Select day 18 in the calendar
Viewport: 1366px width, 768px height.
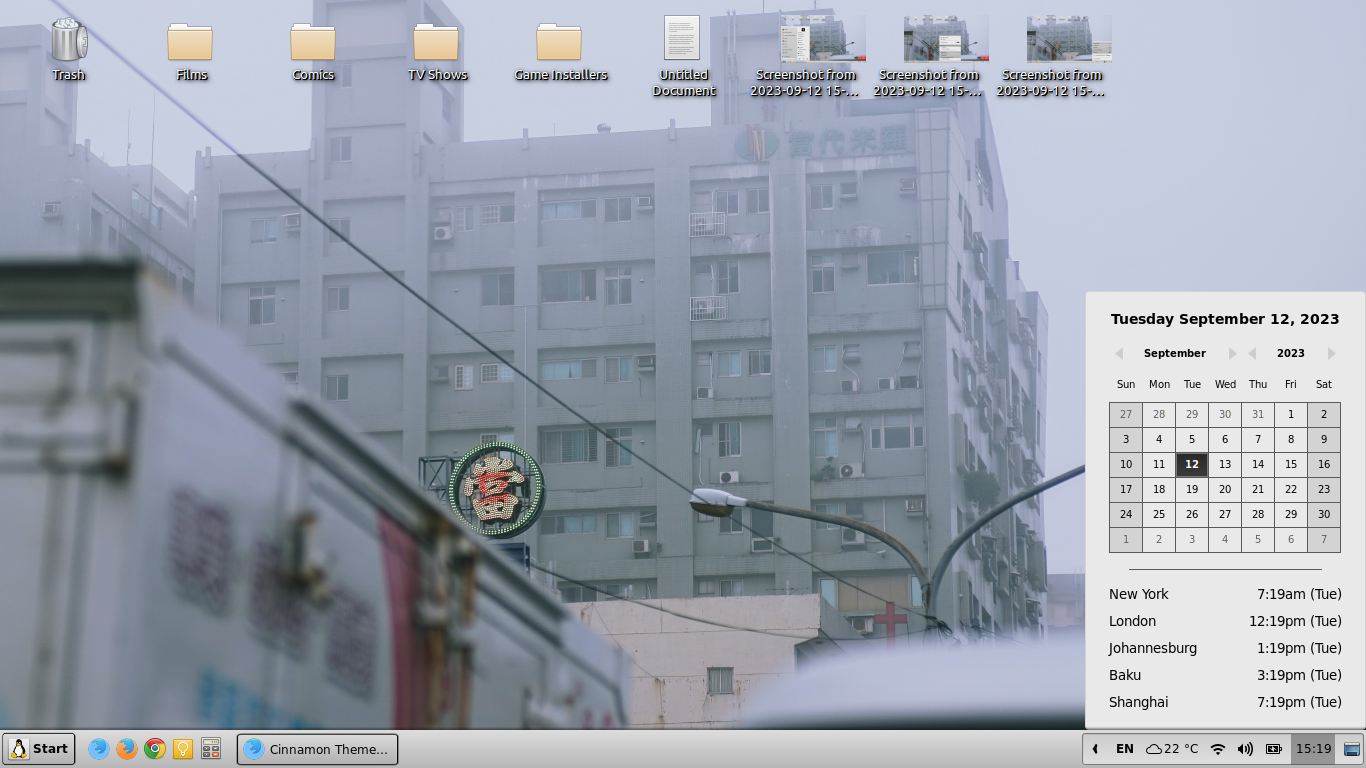(1159, 489)
